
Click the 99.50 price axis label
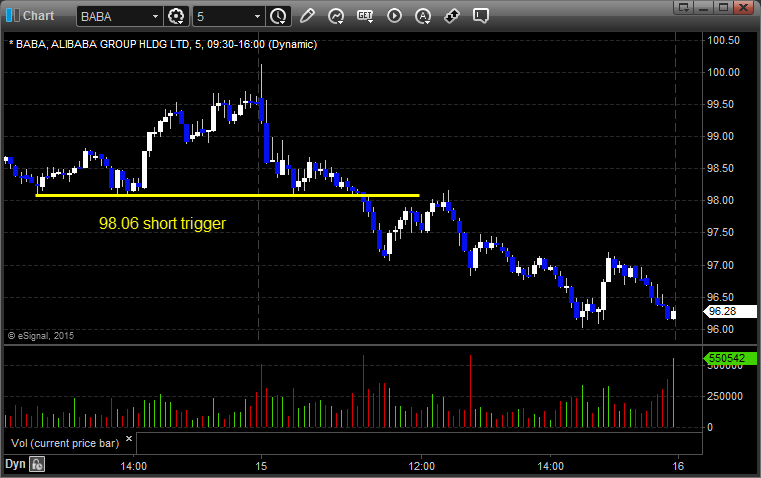(720, 104)
